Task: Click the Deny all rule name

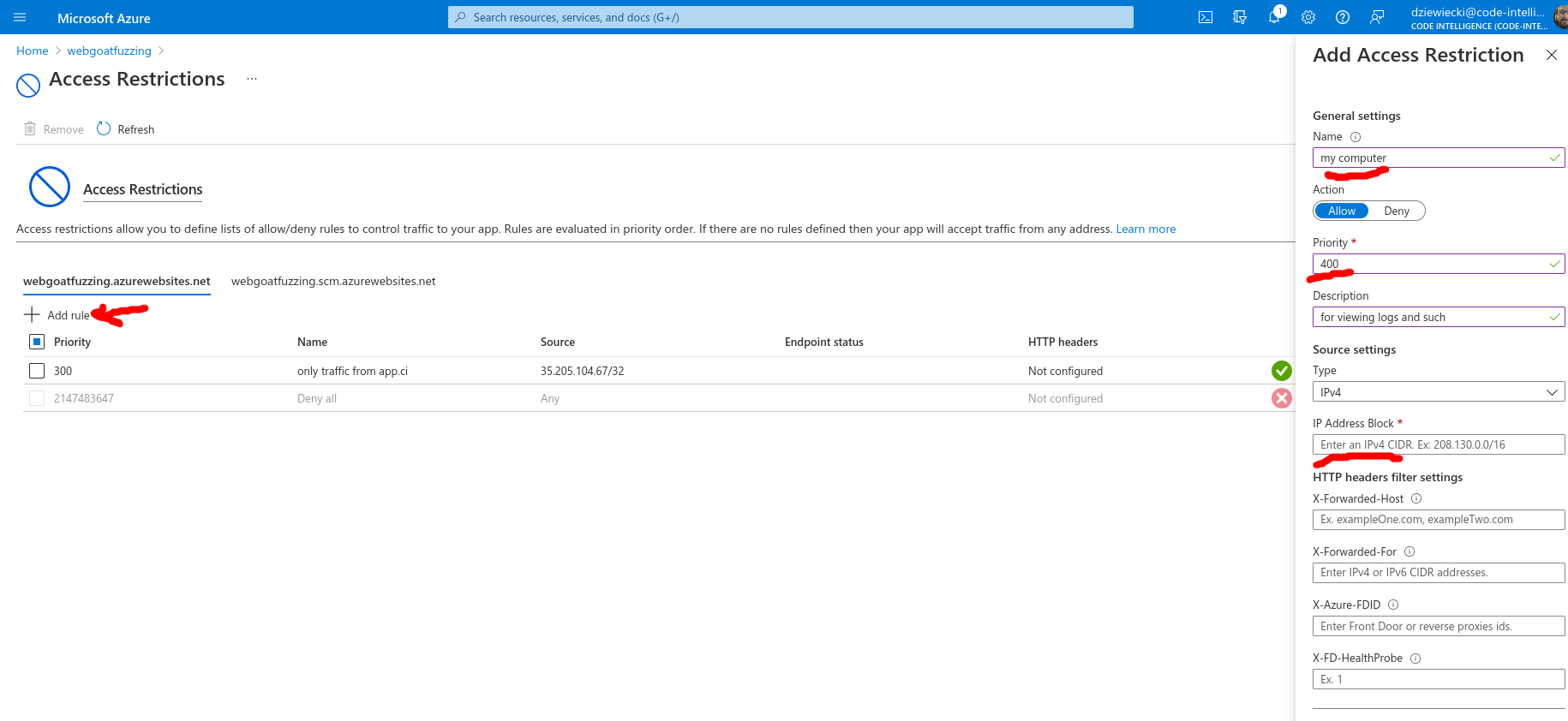Action: 317,398
